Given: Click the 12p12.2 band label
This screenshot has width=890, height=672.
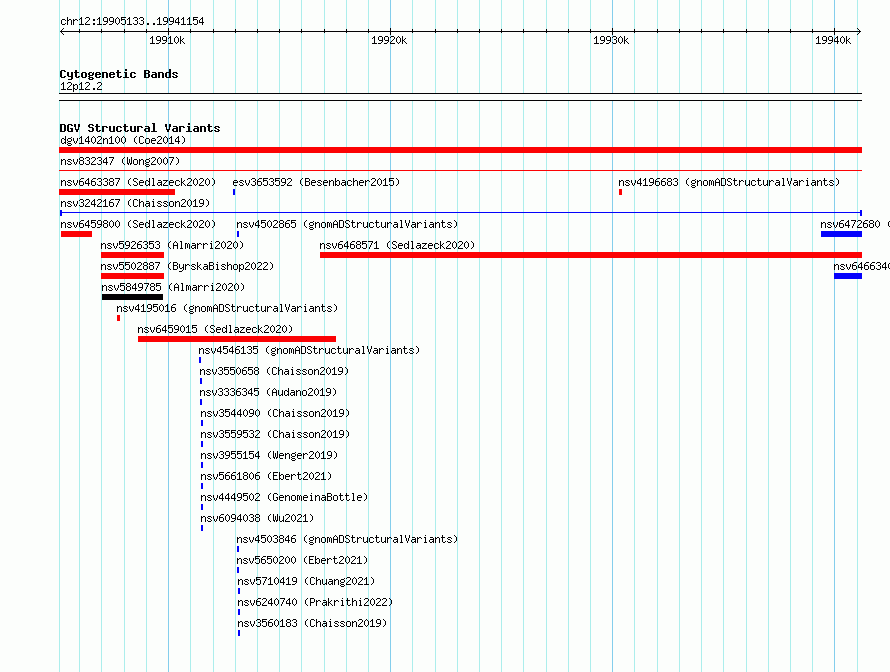Looking at the screenshot, I should (x=81, y=86).
